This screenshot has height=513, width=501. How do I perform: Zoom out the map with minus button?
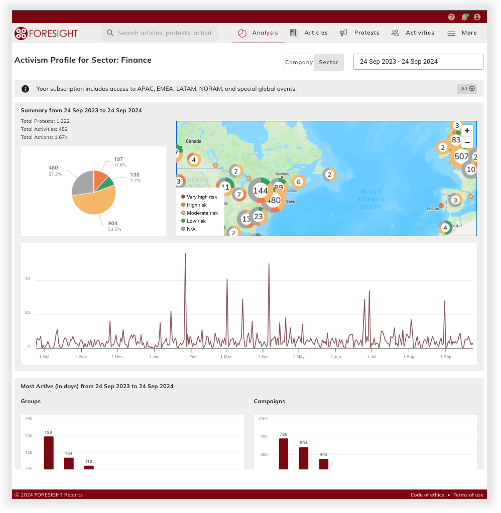pos(467,142)
